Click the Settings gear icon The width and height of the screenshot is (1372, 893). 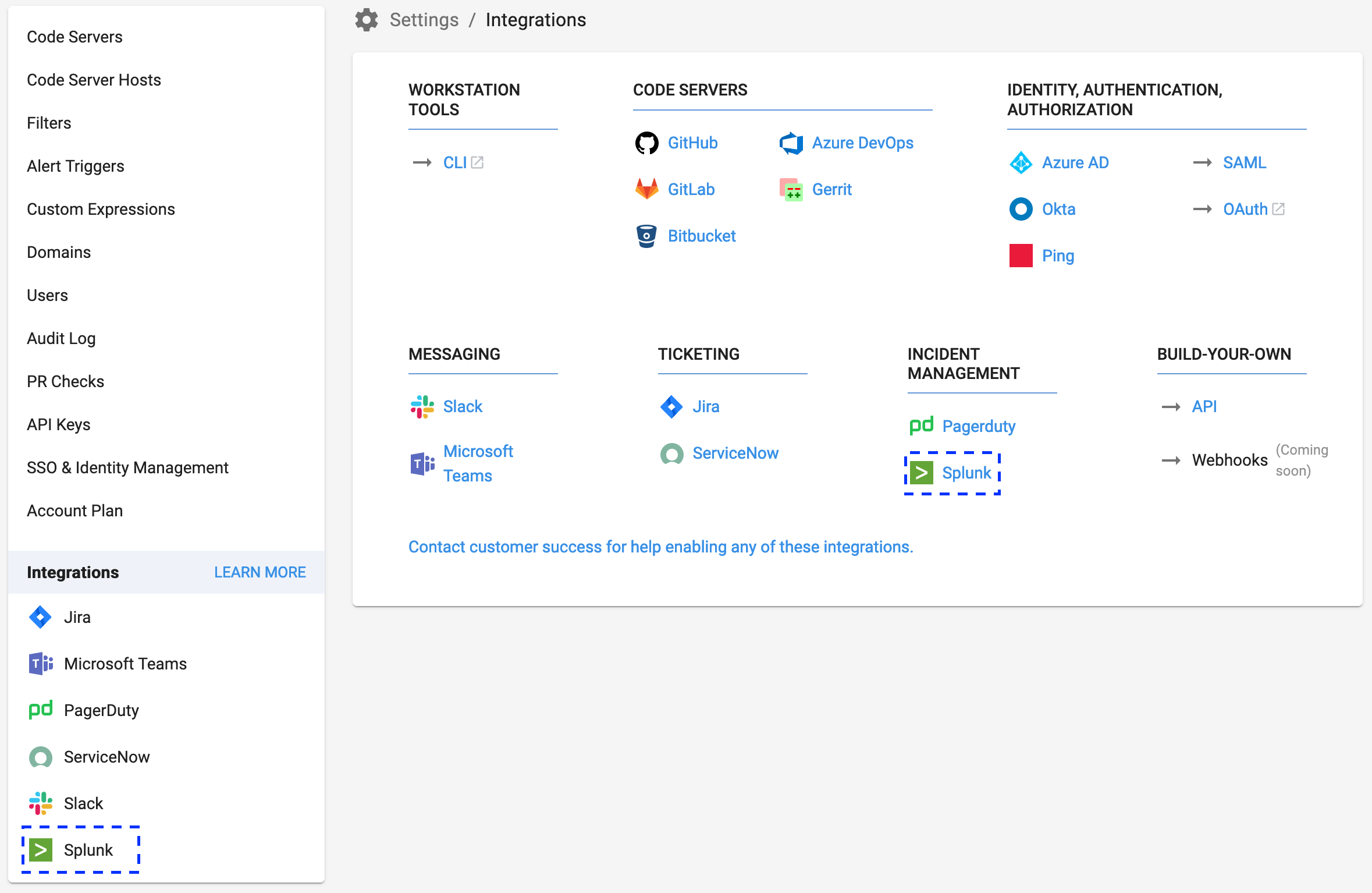point(367,20)
